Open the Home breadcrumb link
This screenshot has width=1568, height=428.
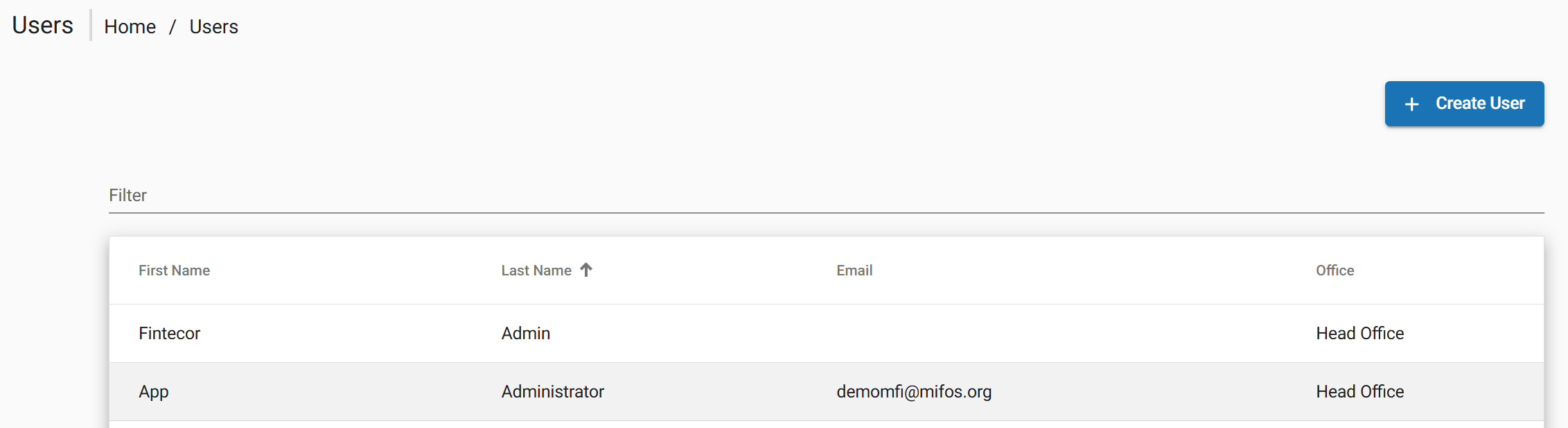click(x=130, y=26)
